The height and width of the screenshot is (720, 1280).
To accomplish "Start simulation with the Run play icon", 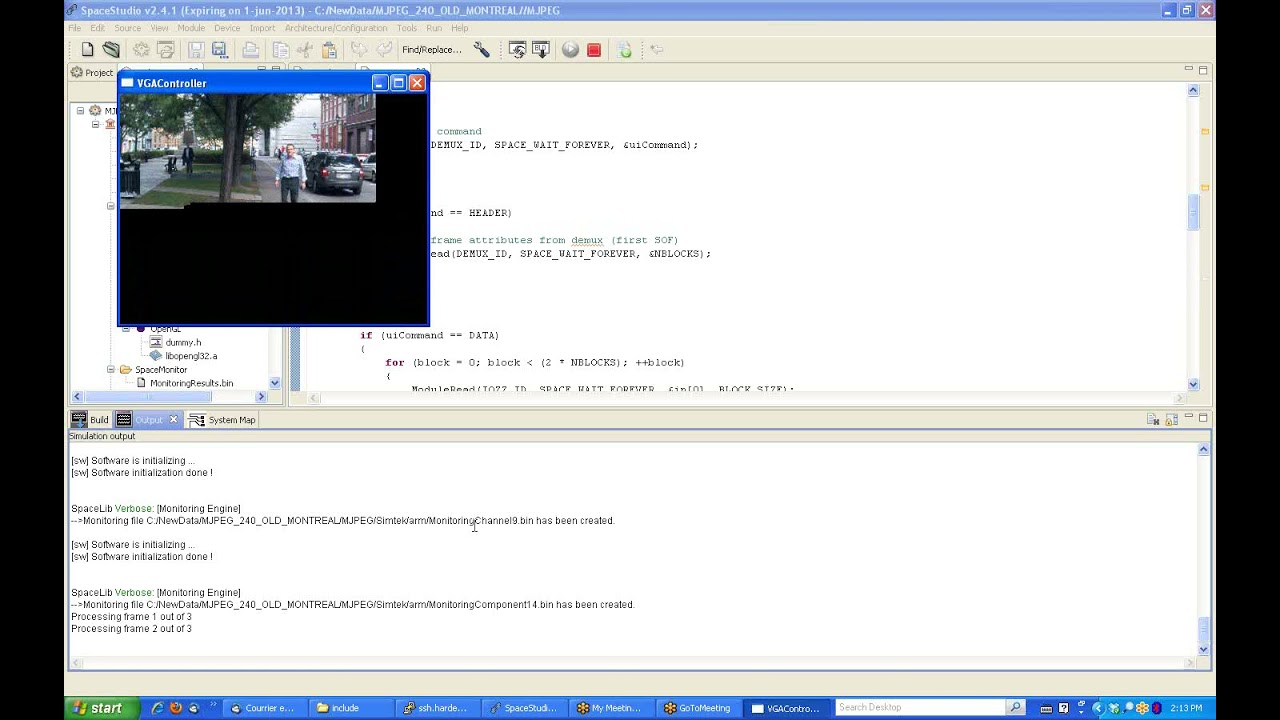I will point(570,49).
